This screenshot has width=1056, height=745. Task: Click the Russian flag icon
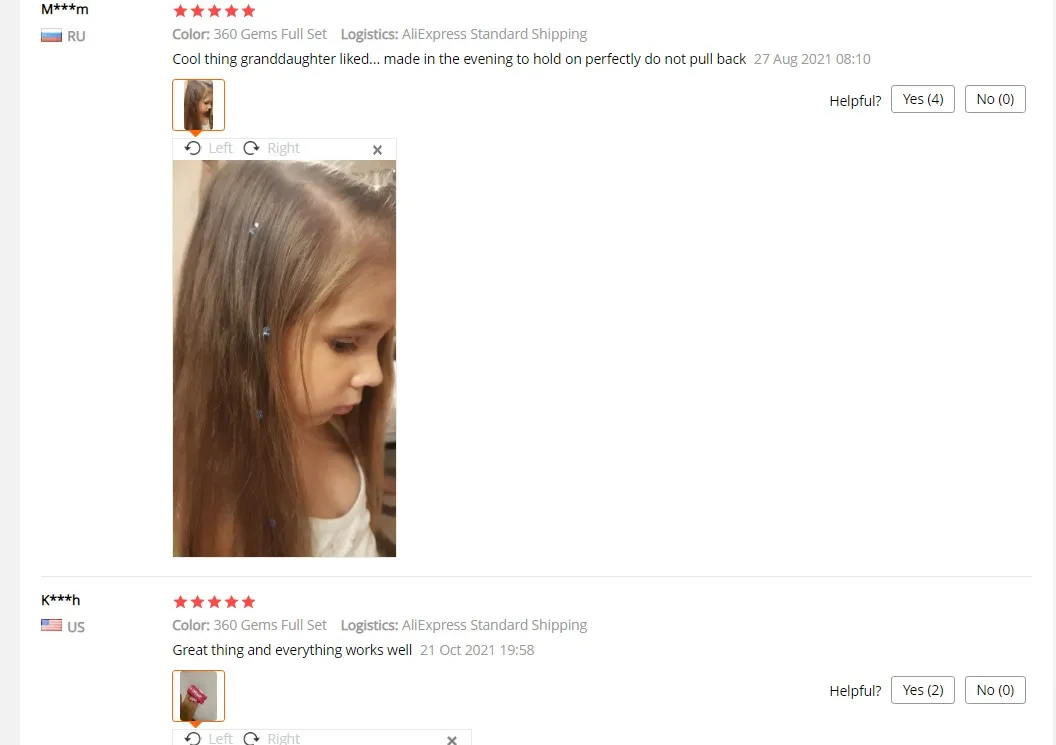51,36
